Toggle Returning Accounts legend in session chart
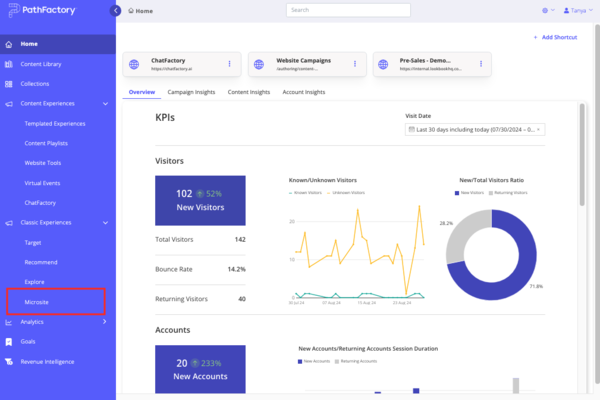Viewport: 600px width, 400px height. tap(356, 361)
